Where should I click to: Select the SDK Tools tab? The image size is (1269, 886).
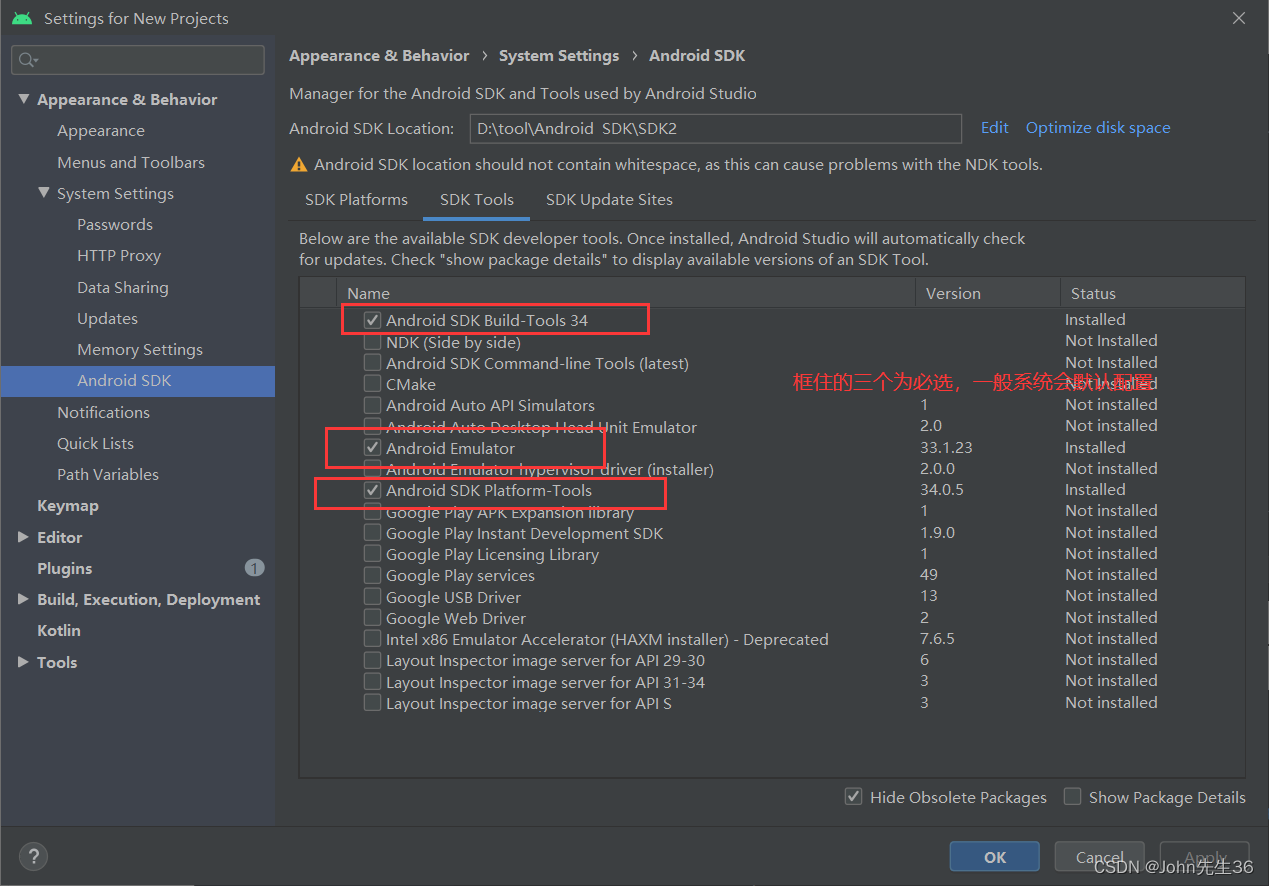[477, 200]
